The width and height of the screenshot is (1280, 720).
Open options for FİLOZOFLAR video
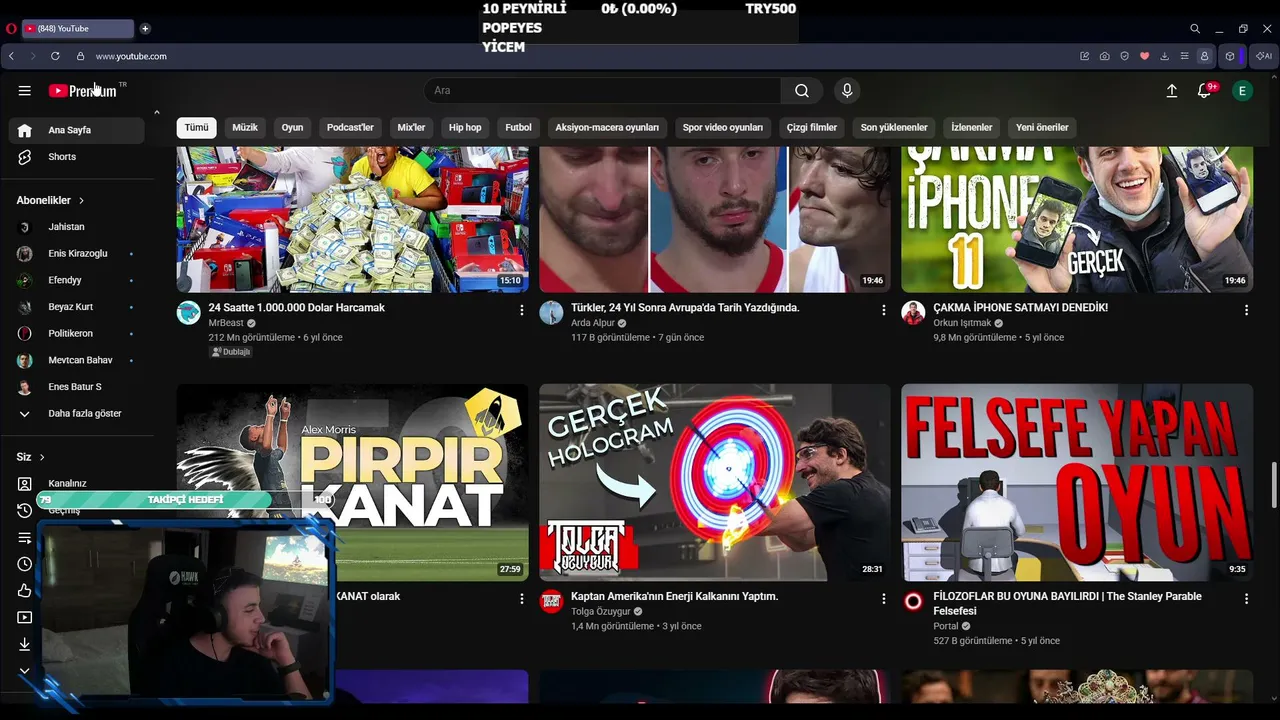tap(1246, 599)
